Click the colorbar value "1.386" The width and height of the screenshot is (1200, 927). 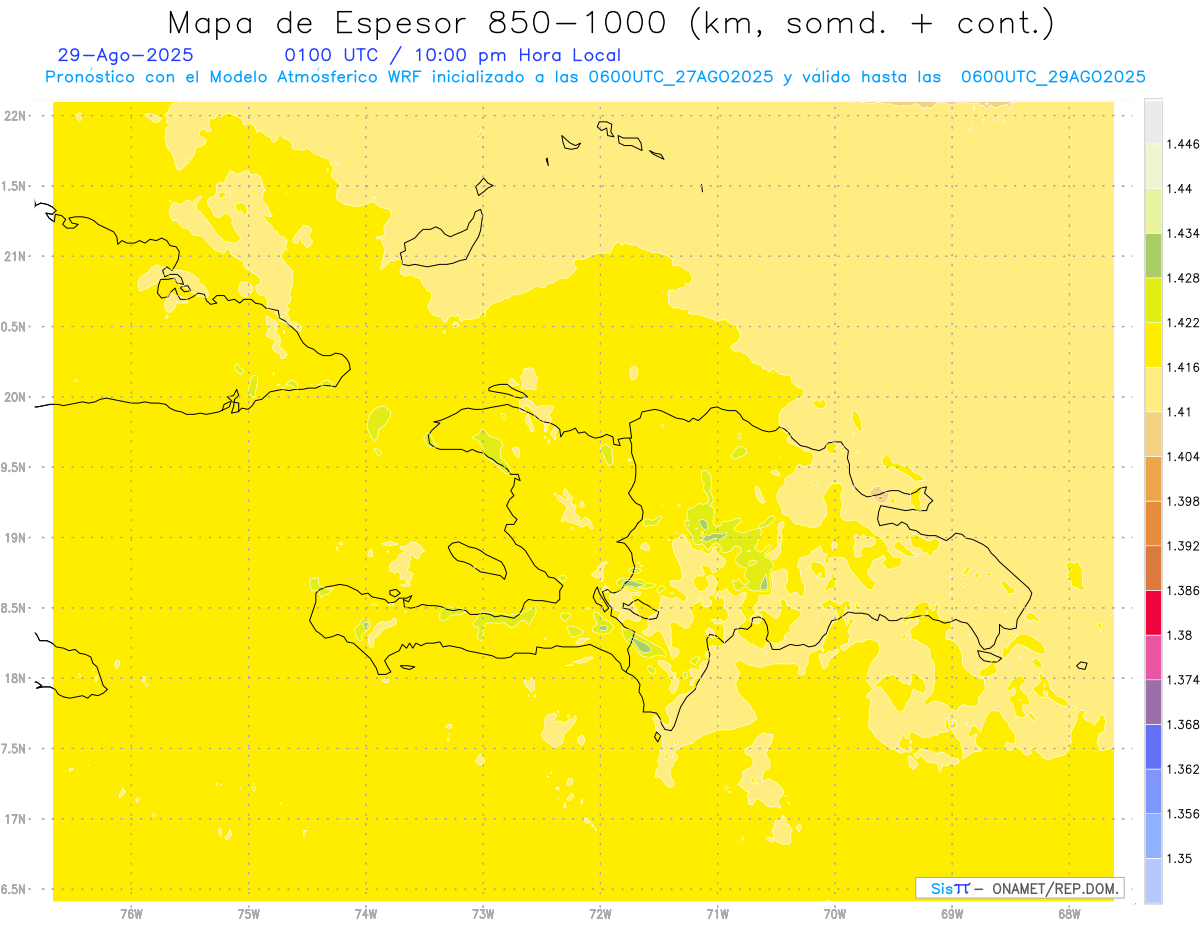pos(1184,591)
